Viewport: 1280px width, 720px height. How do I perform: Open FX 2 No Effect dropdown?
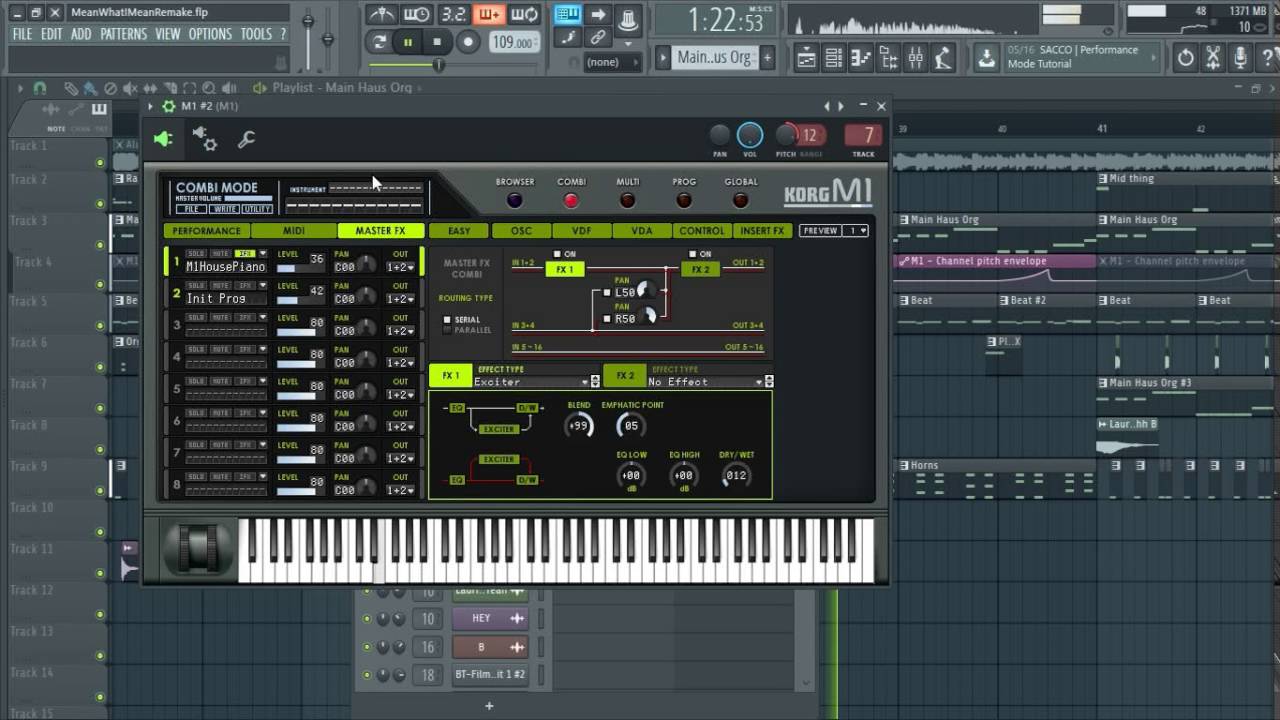706,382
